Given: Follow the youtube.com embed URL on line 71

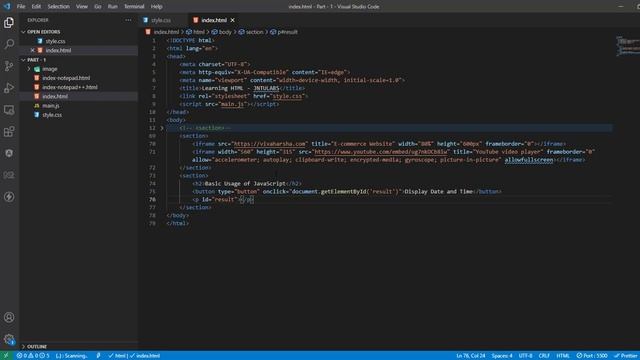Looking at the screenshot, I should tap(381, 152).
